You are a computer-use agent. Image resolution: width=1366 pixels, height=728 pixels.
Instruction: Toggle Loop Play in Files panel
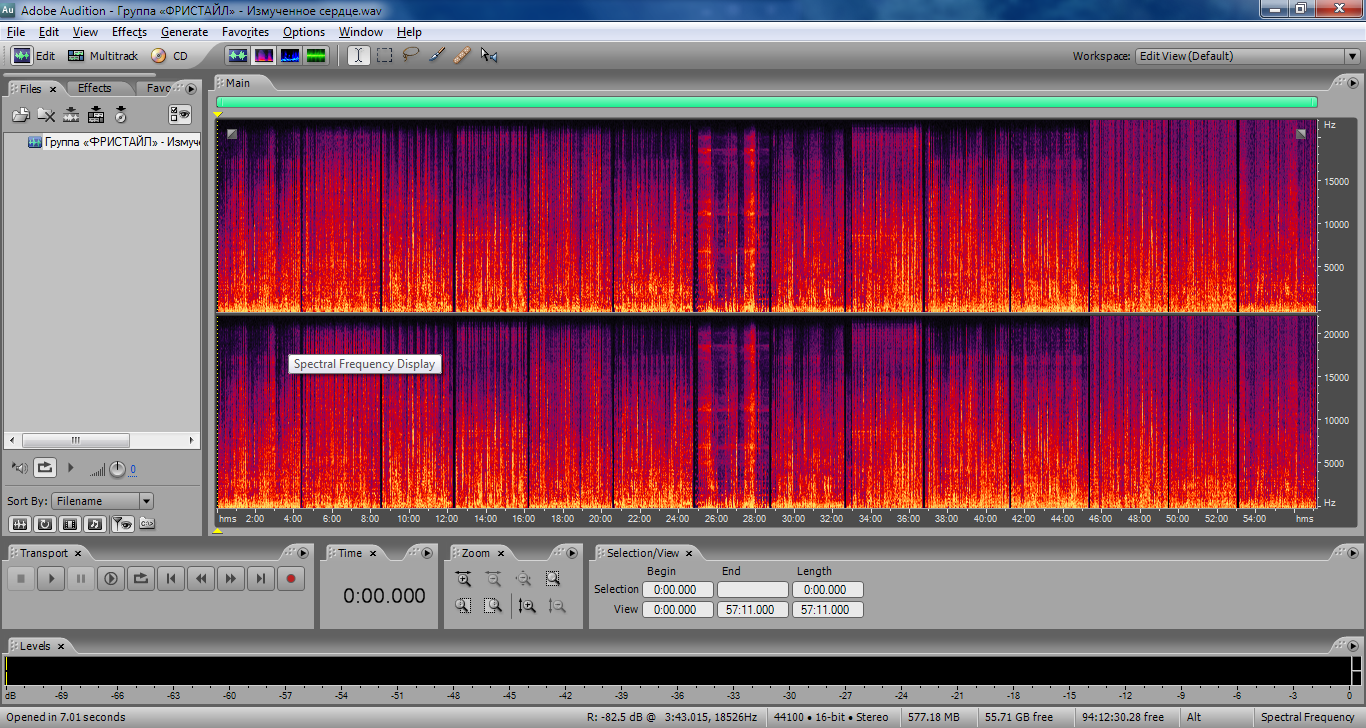tap(46, 467)
